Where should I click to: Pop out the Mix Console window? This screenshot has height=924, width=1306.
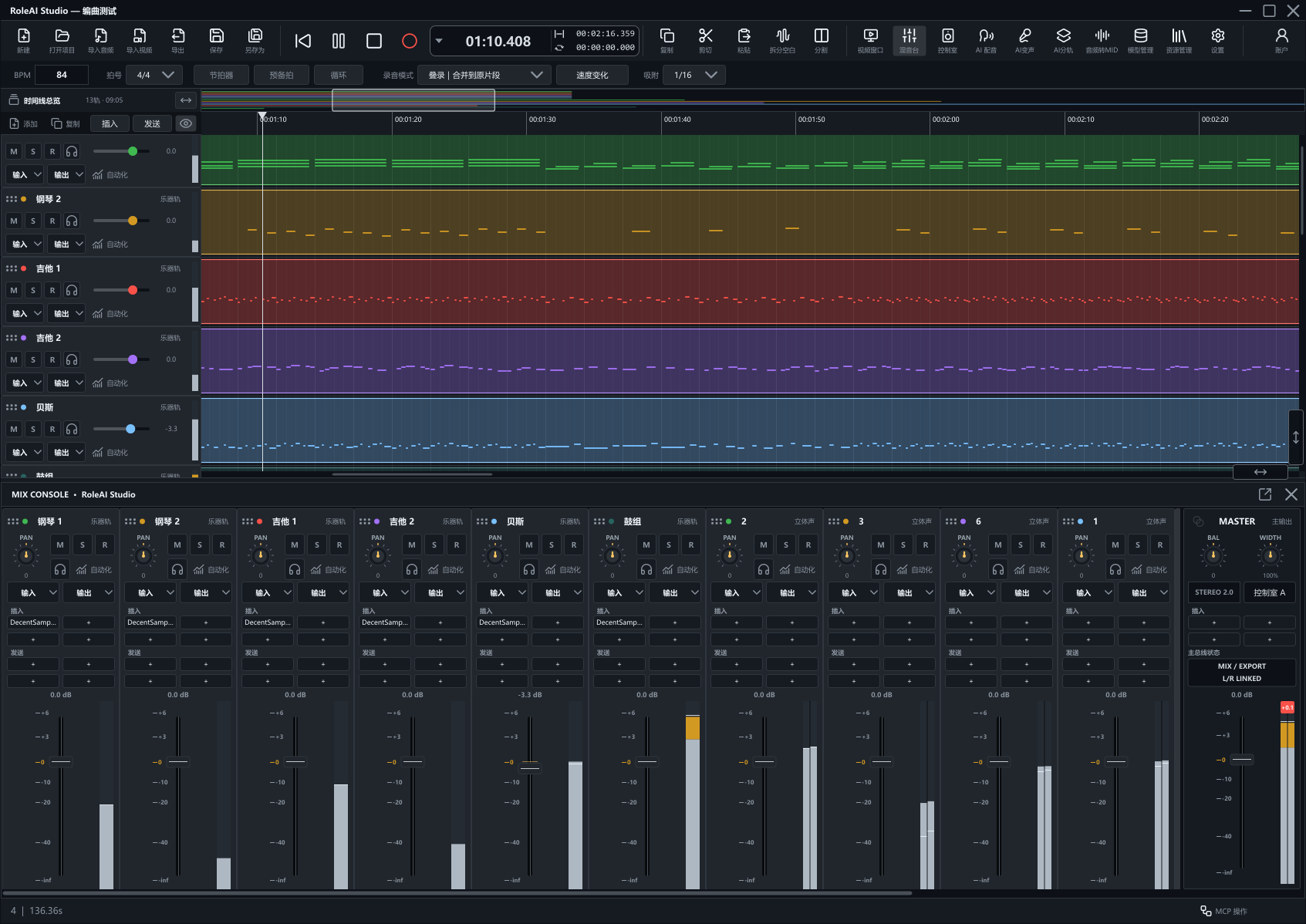coord(1264,494)
